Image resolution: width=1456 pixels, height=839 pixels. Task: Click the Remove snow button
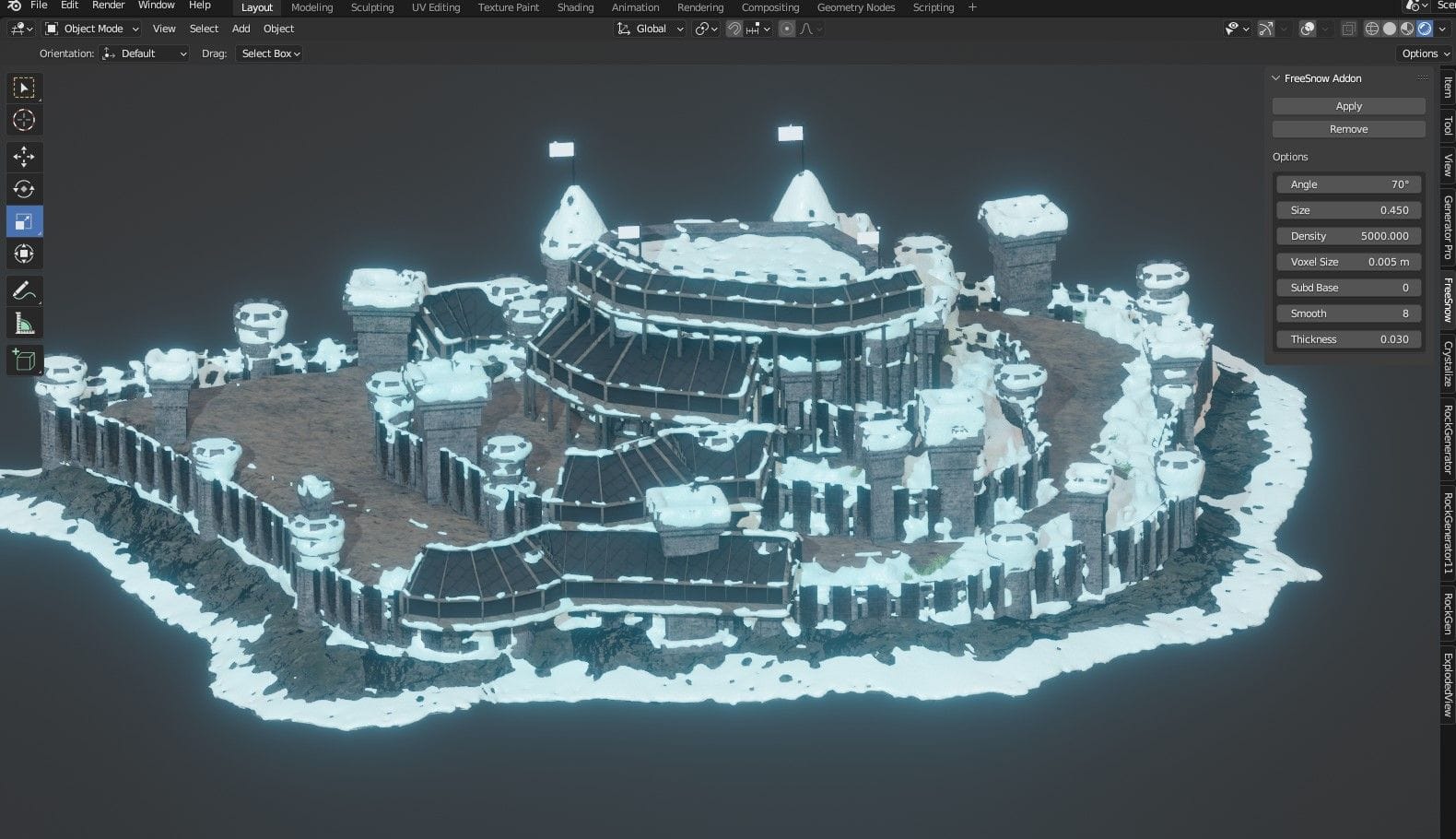[x=1348, y=129]
